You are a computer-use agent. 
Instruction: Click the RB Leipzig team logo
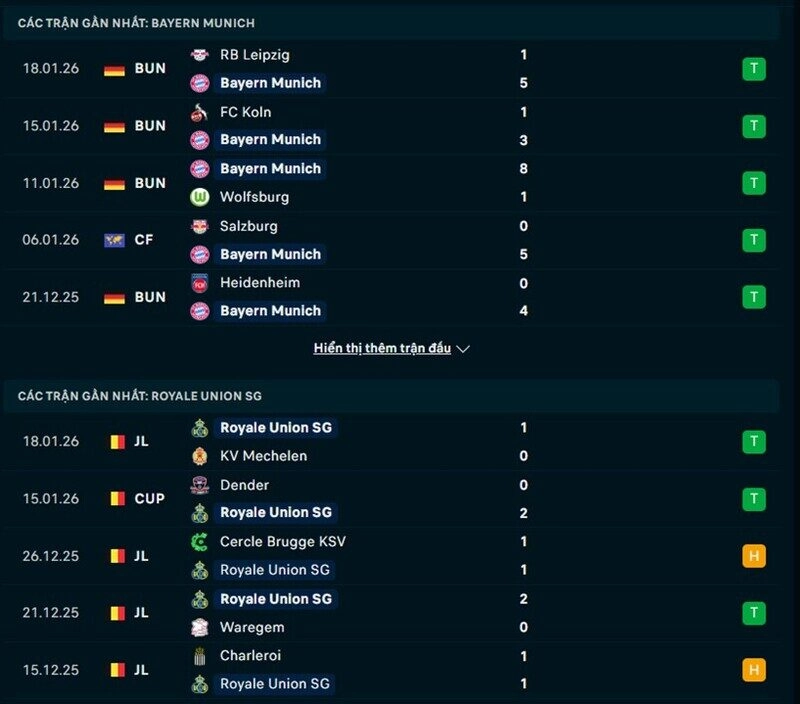click(x=200, y=55)
